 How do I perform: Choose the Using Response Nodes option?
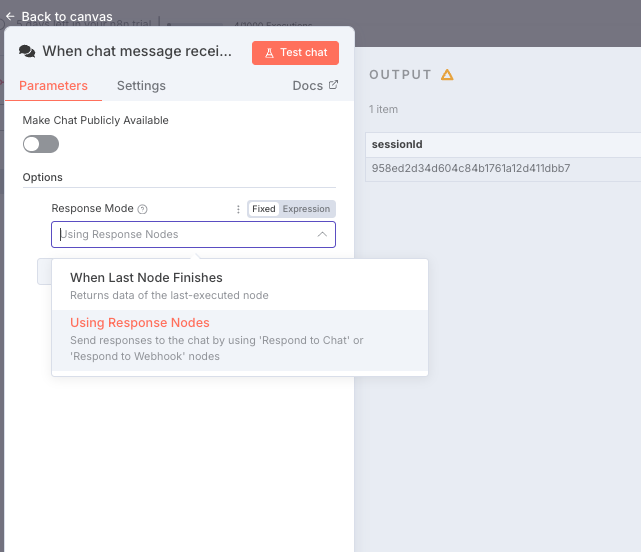[140, 323]
